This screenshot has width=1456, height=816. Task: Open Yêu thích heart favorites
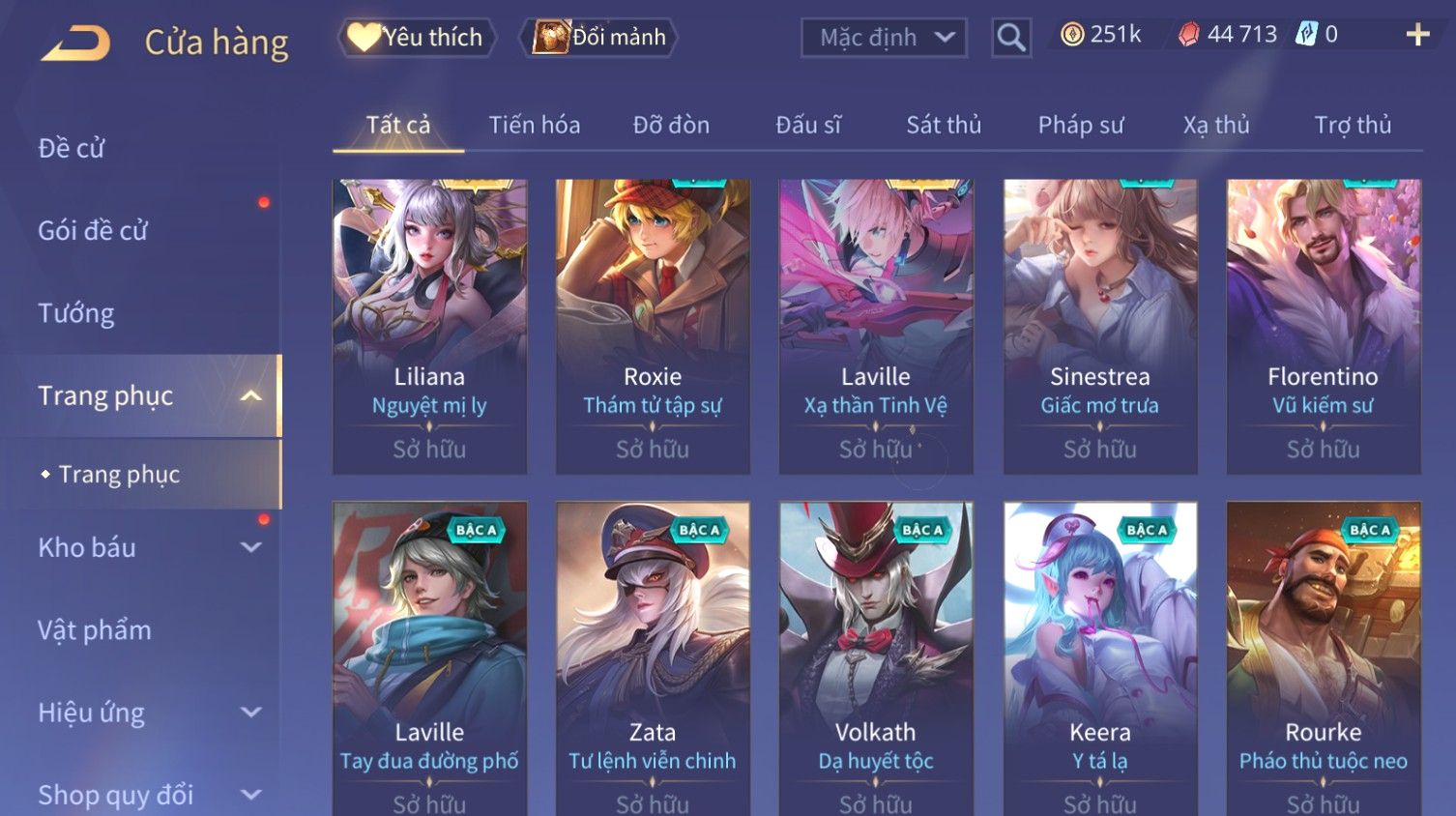point(416,38)
